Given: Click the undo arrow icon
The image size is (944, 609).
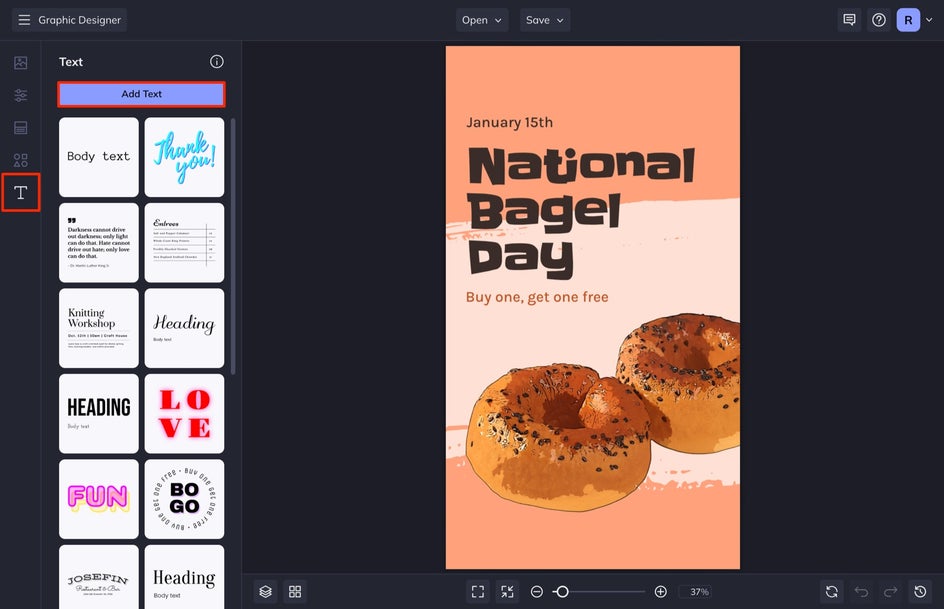Looking at the screenshot, I should click(x=861, y=592).
